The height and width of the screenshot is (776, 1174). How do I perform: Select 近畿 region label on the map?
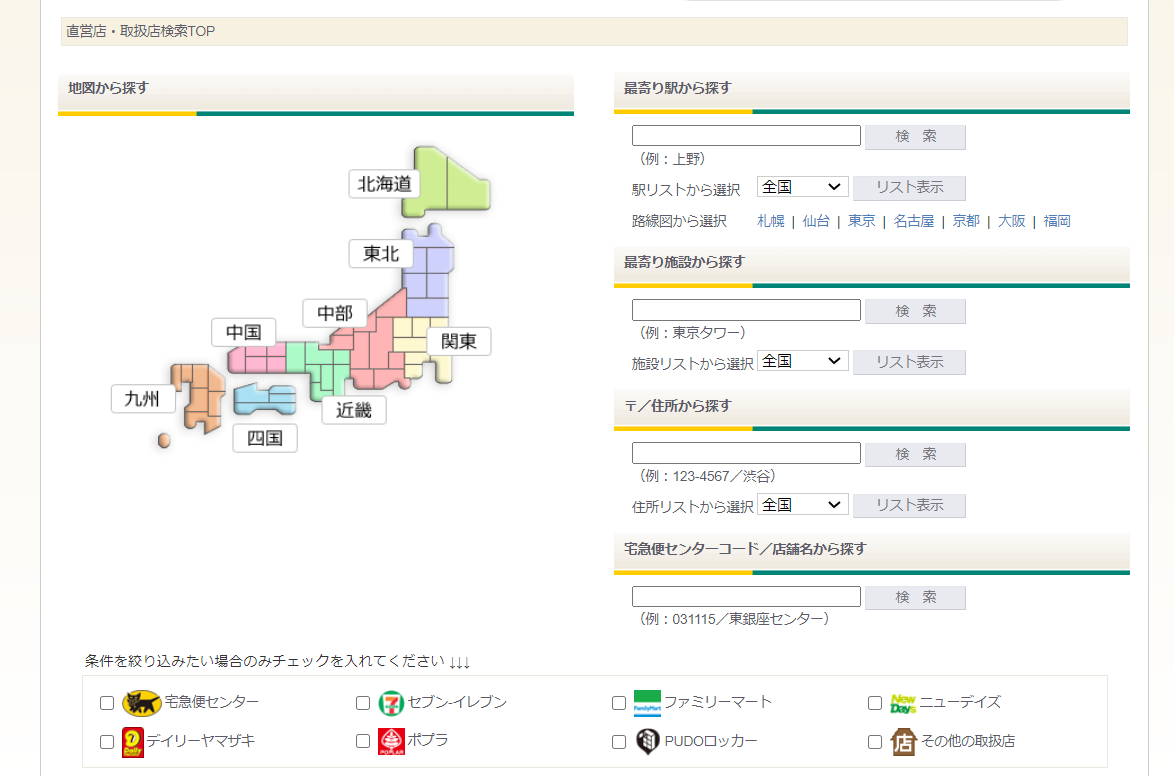click(x=354, y=410)
